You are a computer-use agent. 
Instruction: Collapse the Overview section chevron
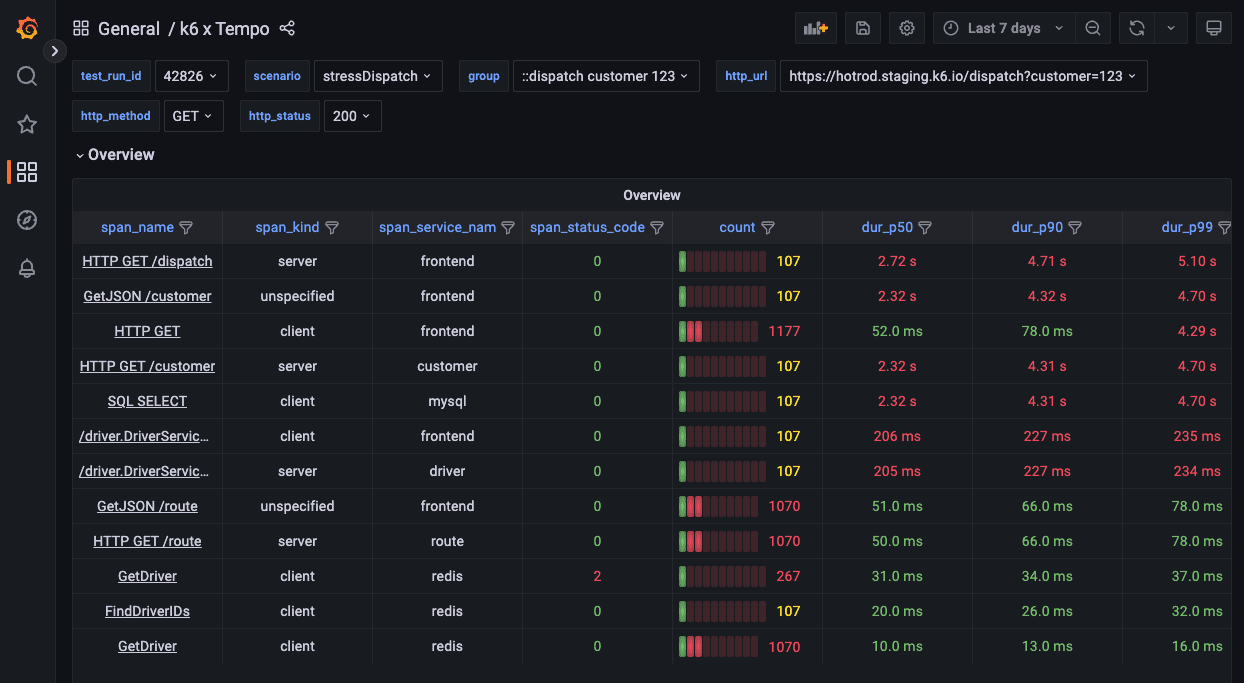point(80,155)
